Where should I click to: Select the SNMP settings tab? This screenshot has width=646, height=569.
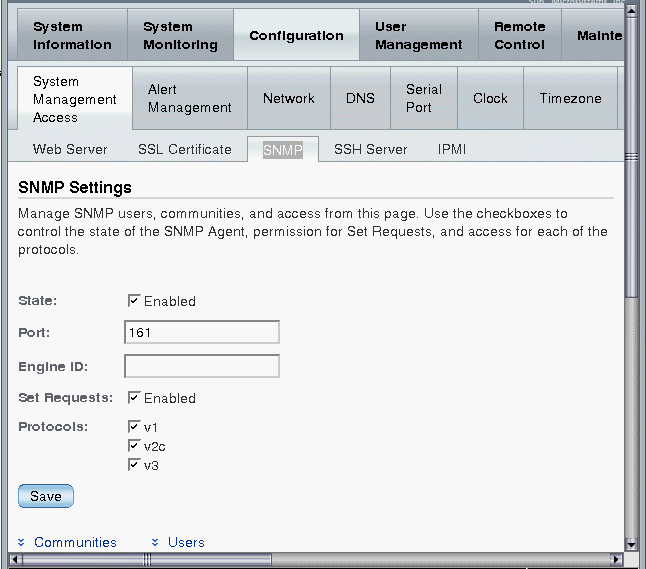(283, 150)
